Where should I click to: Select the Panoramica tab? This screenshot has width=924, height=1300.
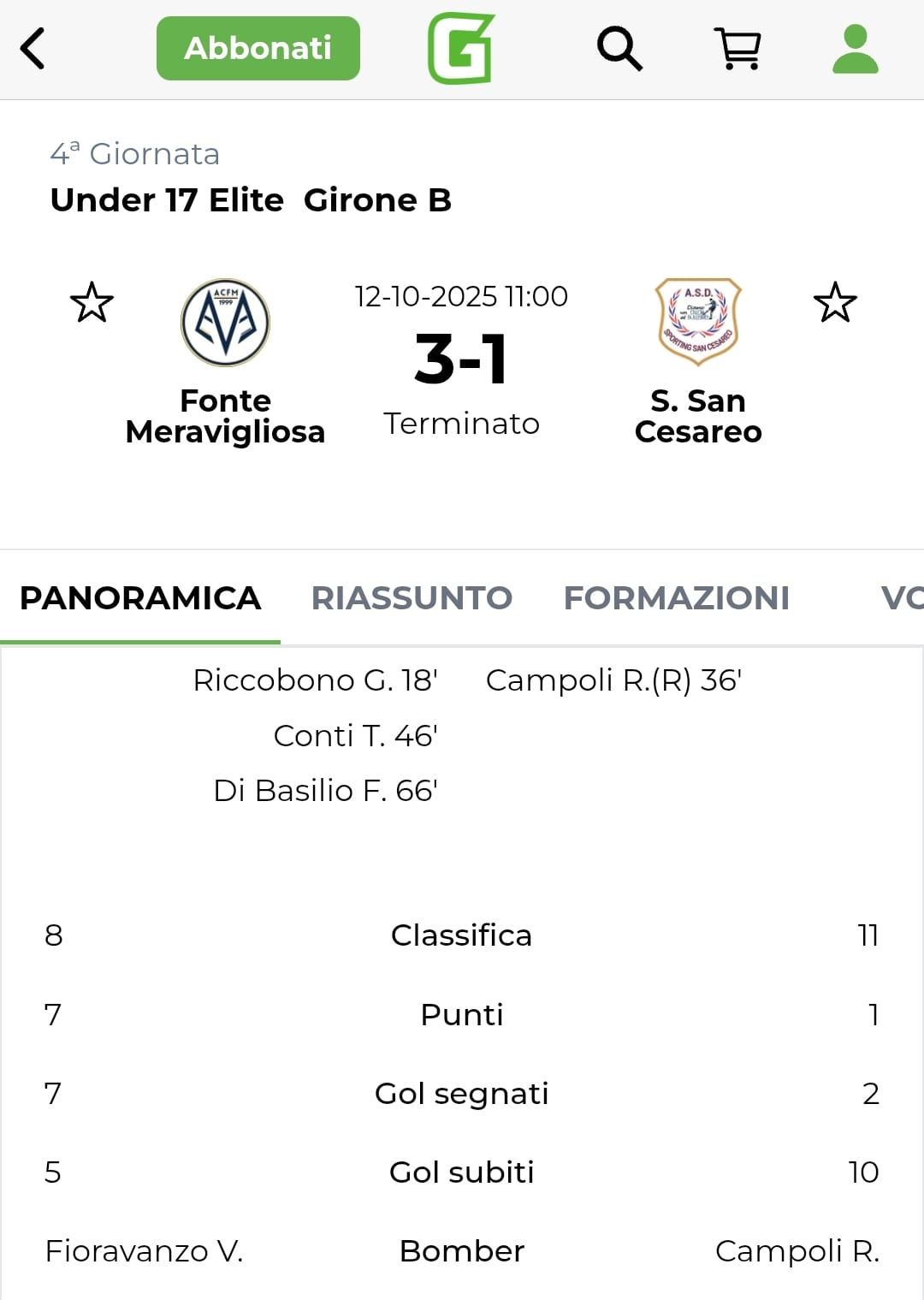140,598
